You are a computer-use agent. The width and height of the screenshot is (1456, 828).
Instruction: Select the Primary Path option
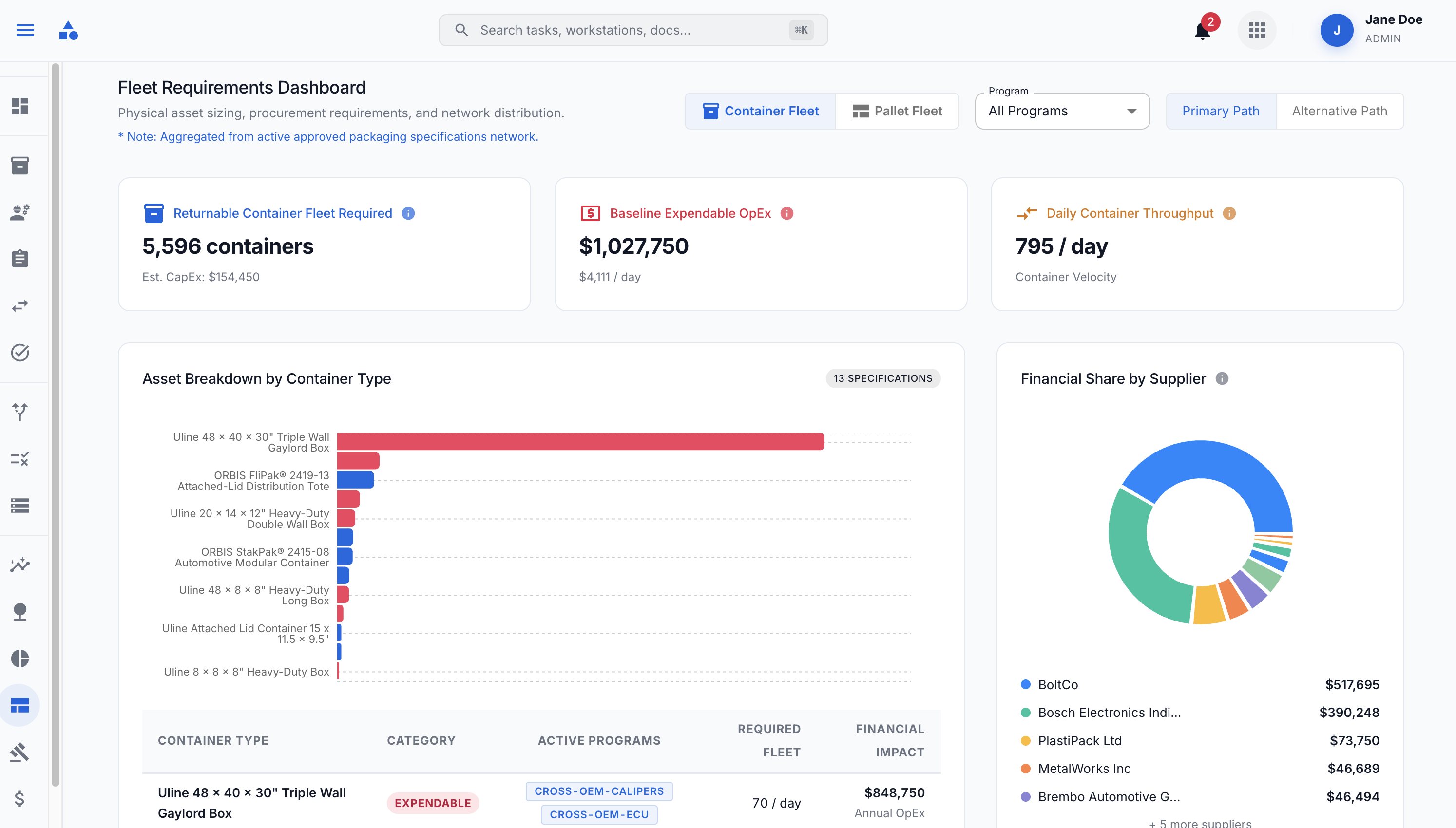point(1221,111)
